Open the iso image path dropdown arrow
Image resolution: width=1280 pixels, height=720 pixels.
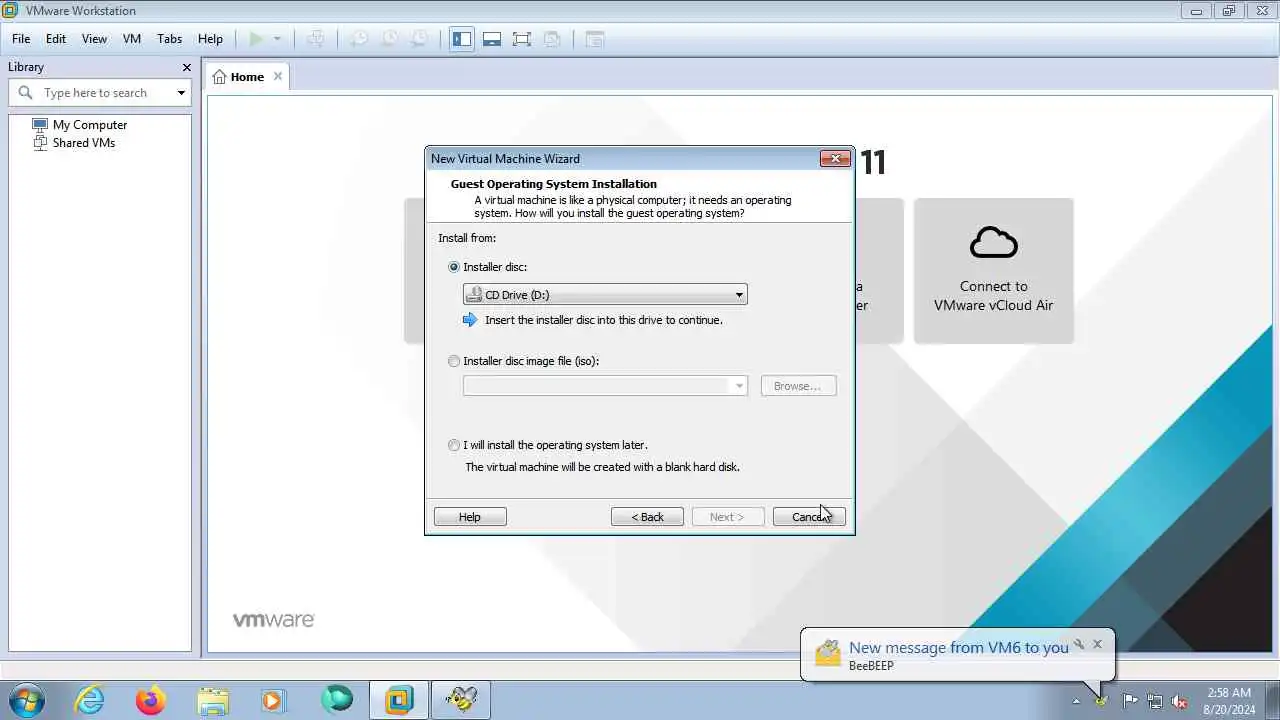(740, 386)
